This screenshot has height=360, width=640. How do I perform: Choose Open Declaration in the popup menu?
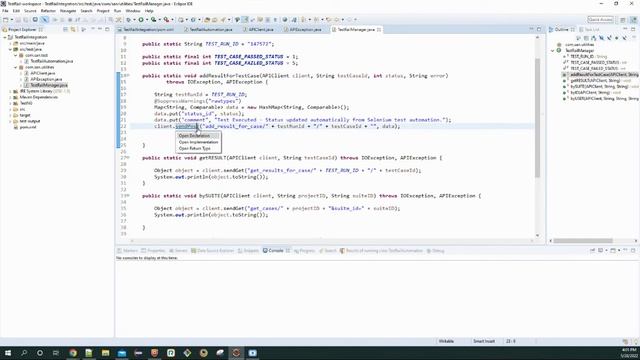click(x=194, y=136)
